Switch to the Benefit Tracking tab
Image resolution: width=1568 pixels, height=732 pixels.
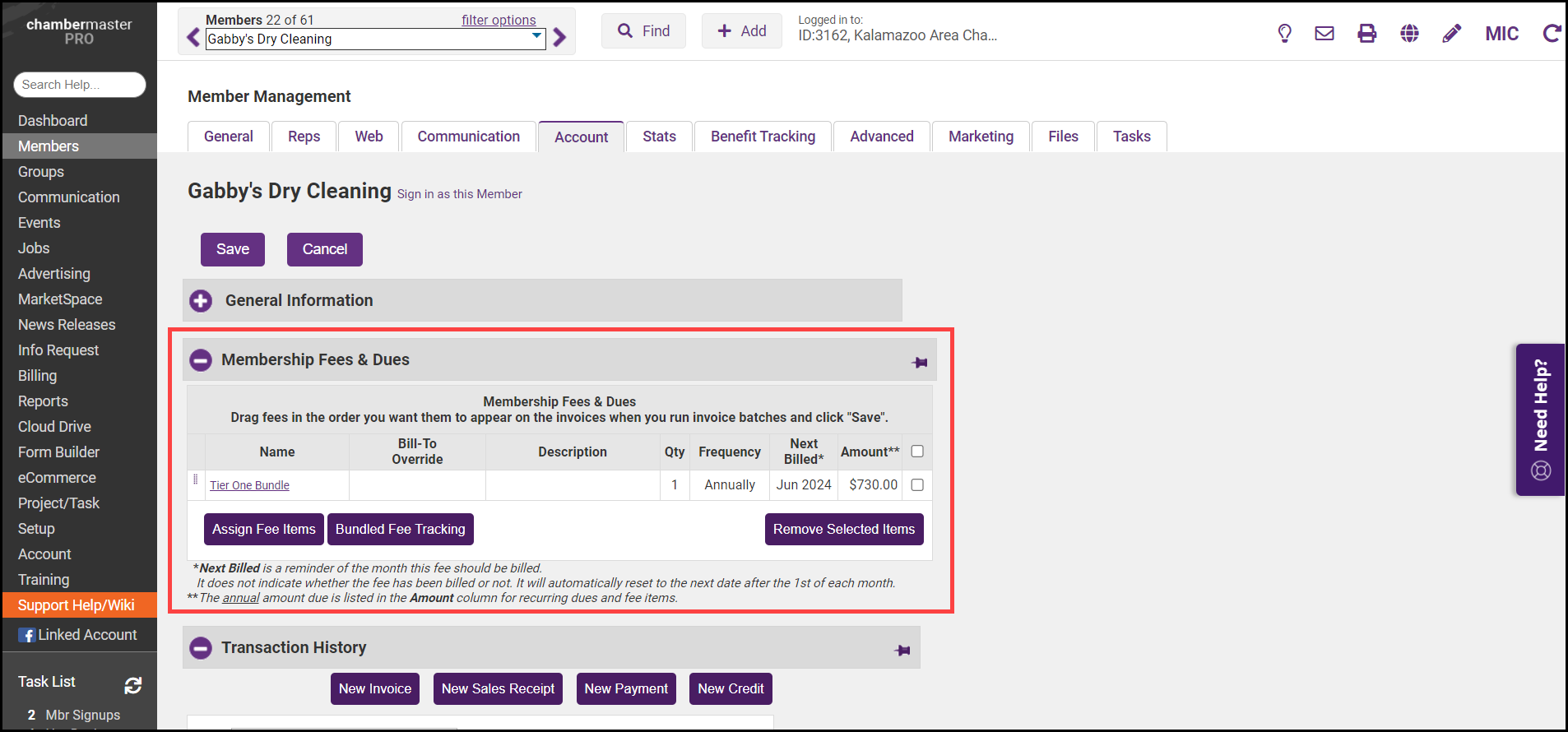point(763,137)
